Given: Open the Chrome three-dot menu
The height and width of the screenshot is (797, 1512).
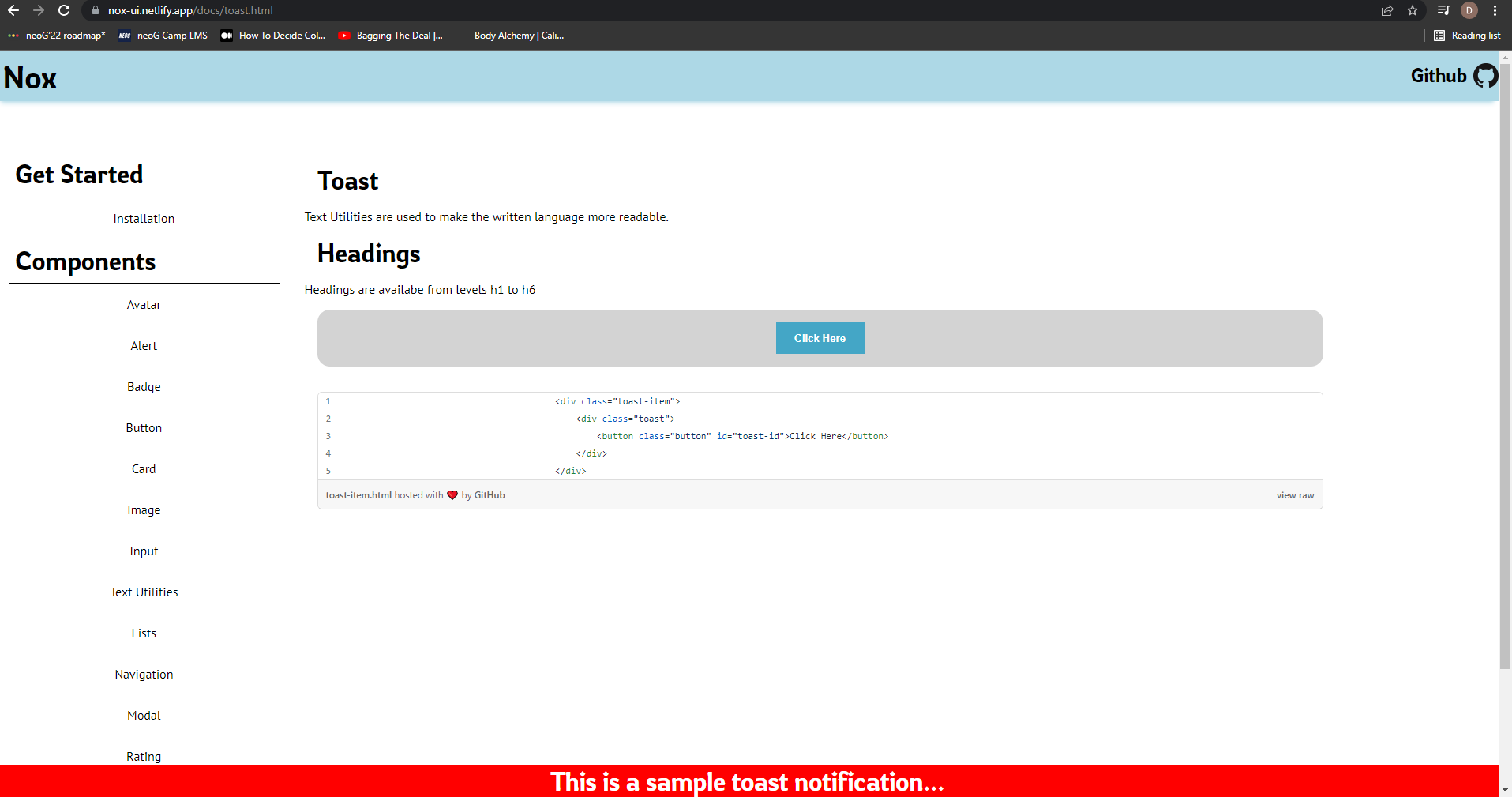Looking at the screenshot, I should [x=1495, y=10].
